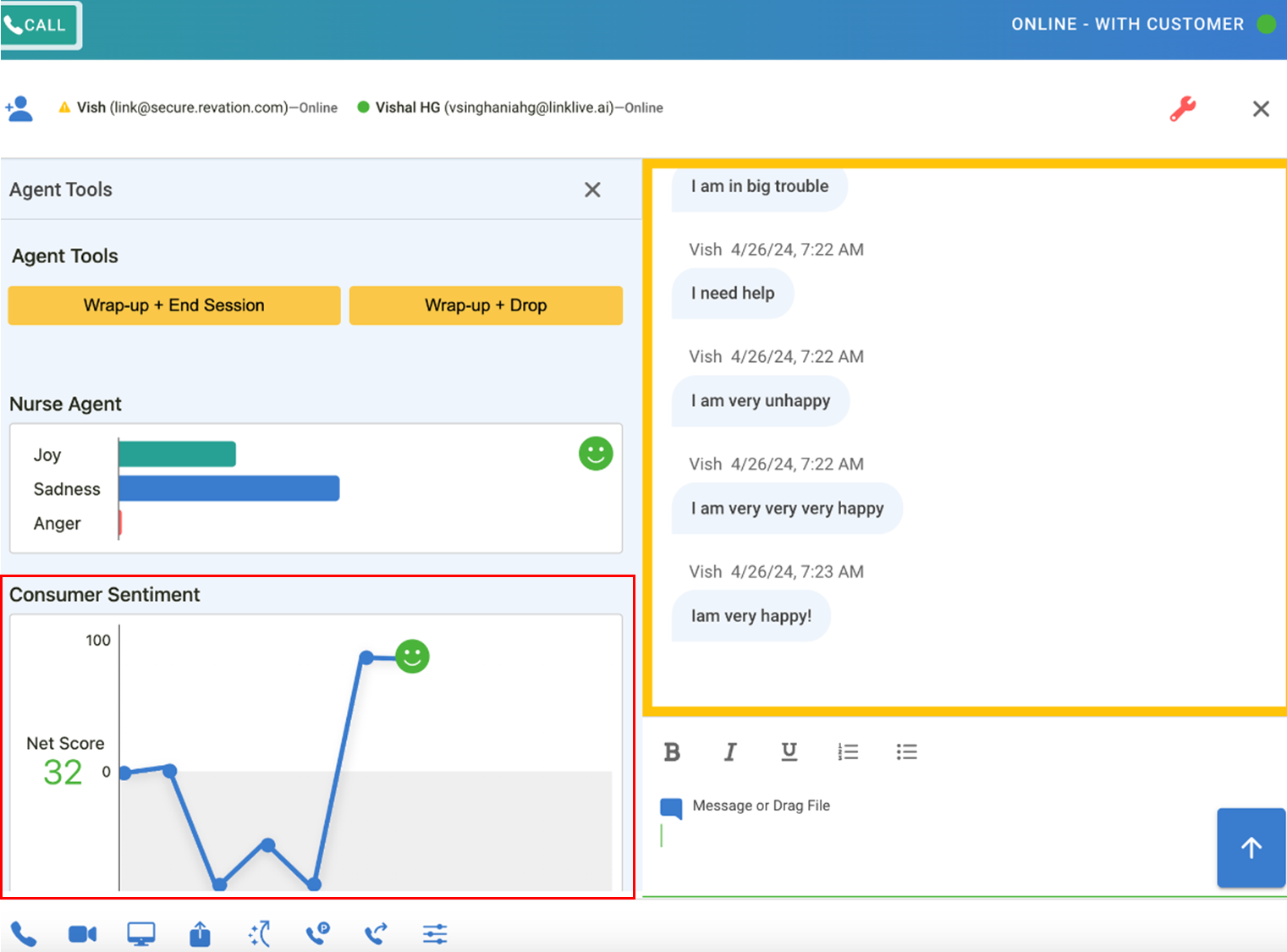Click the add participant icon

19,108
